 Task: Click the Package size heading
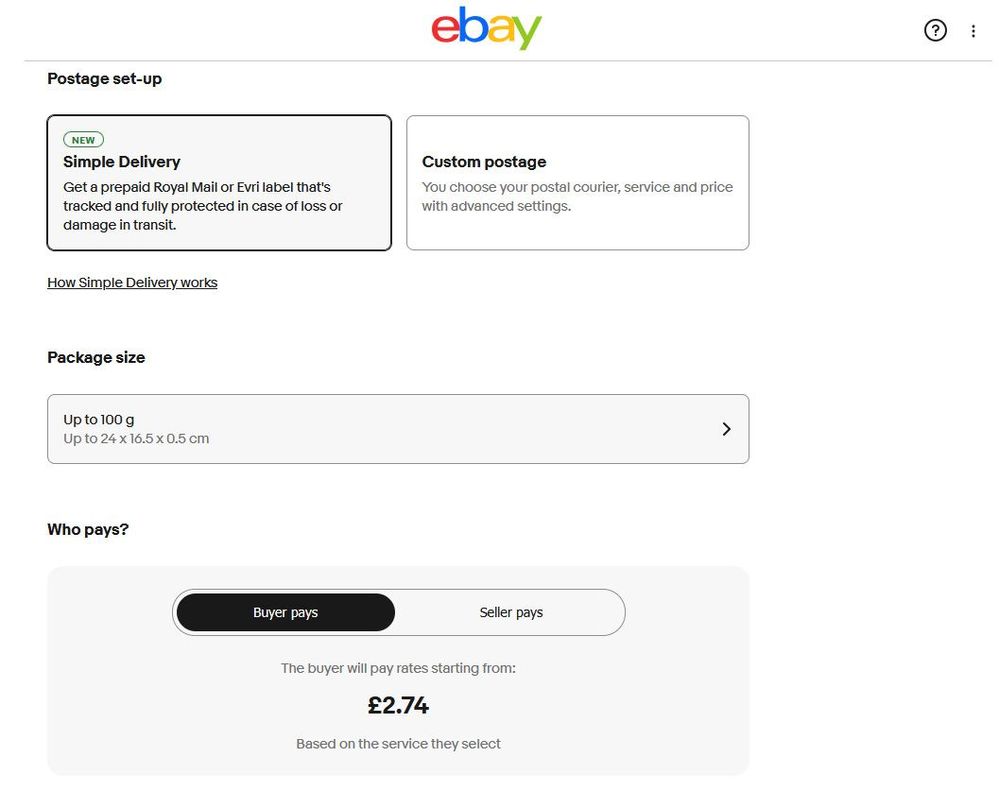click(x=96, y=357)
